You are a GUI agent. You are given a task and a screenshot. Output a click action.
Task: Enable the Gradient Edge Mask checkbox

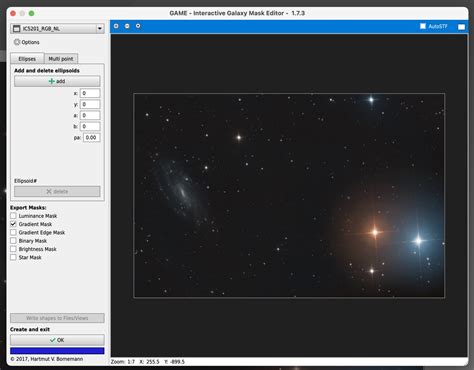pyautogui.click(x=13, y=232)
